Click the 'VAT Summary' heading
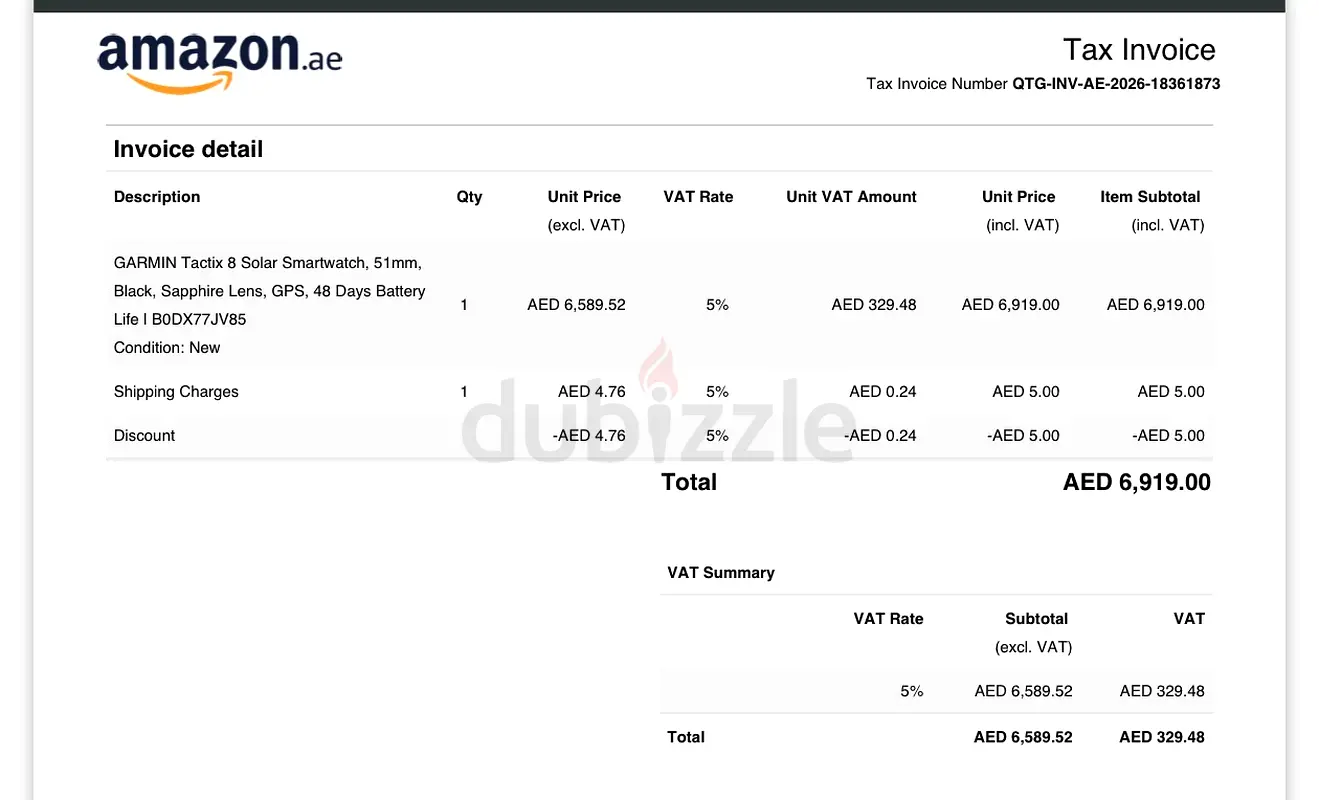Viewport: 1319px width, 800px height. coord(721,573)
